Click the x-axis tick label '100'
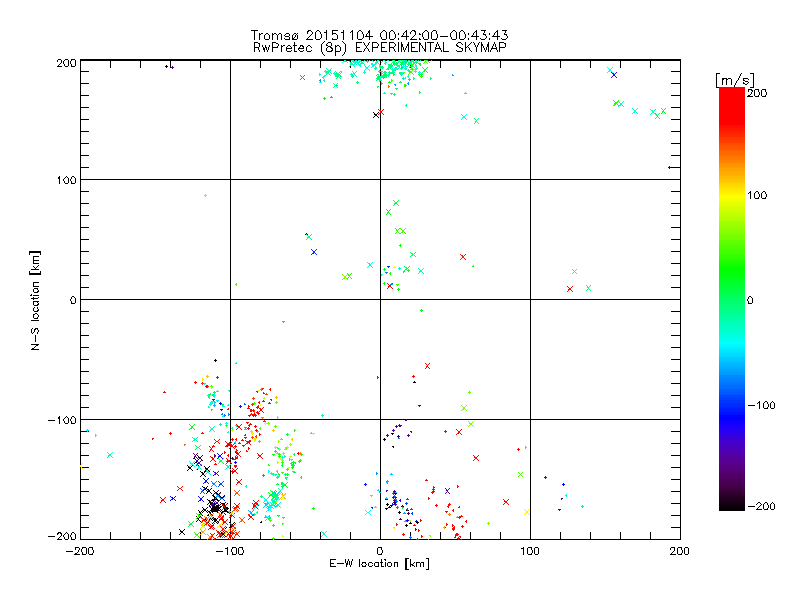 click(530, 551)
